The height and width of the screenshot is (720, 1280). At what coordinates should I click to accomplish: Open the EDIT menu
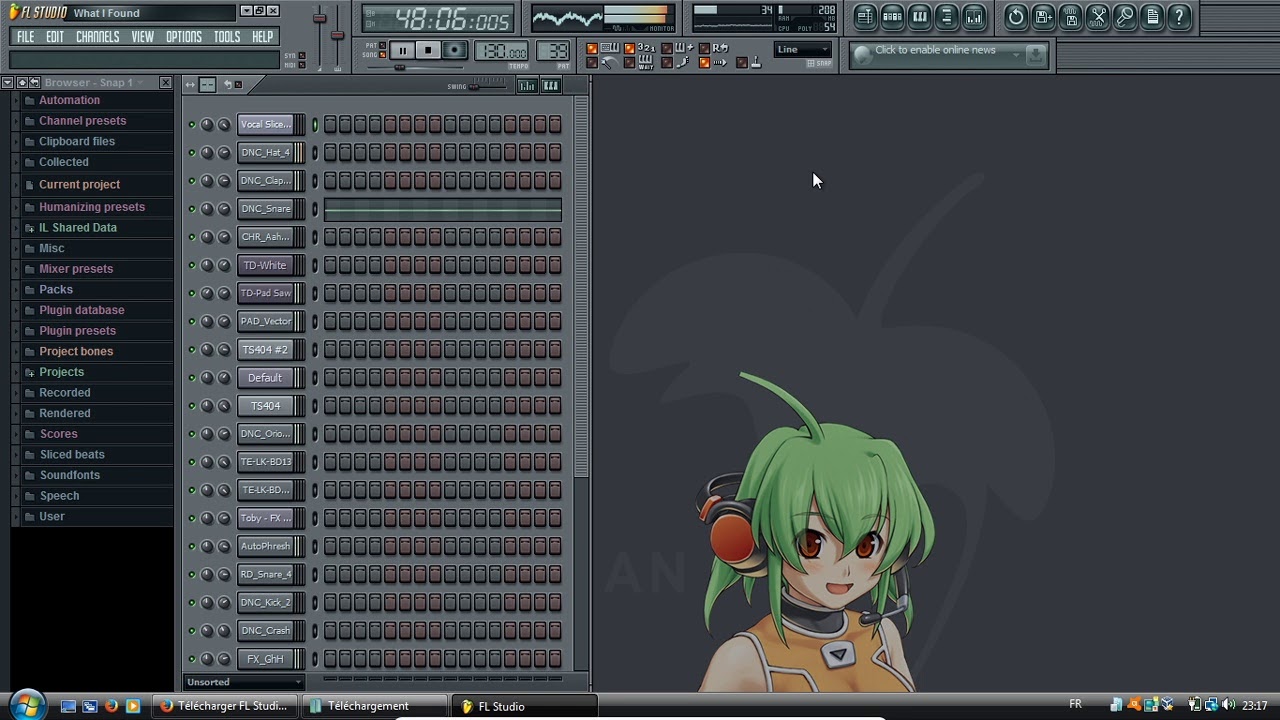coord(55,37)
